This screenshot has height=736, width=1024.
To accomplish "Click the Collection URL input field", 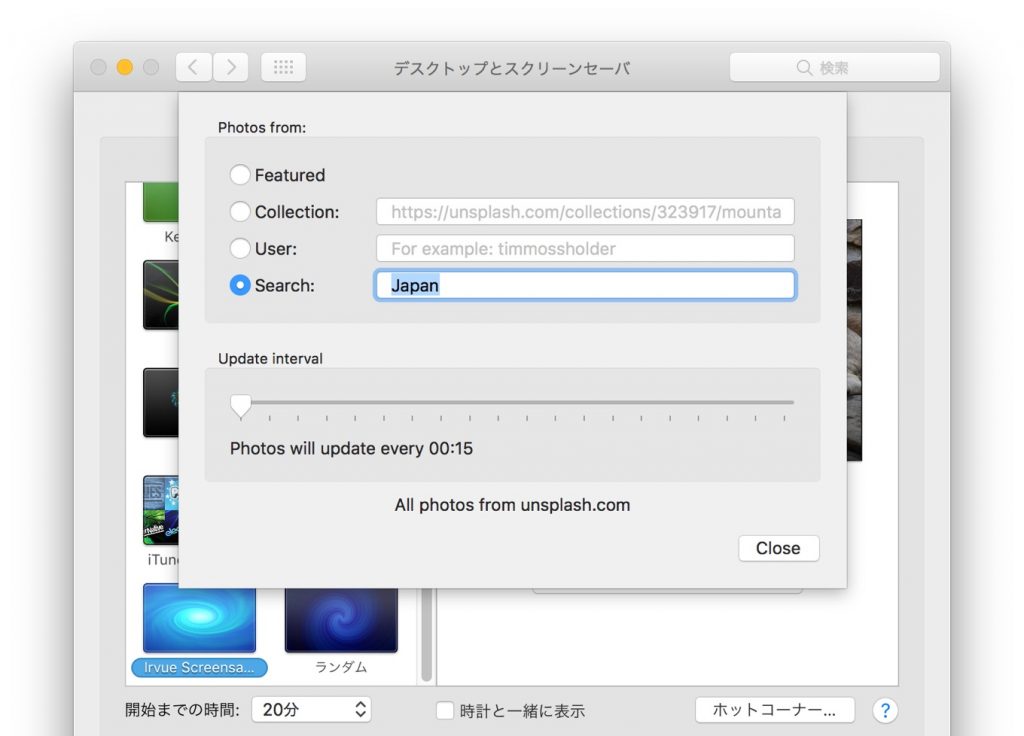I will tap(585, 212).
